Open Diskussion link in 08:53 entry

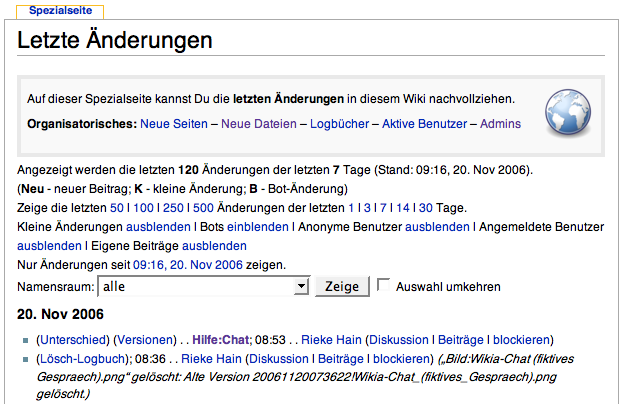click(x=399, y=340)
